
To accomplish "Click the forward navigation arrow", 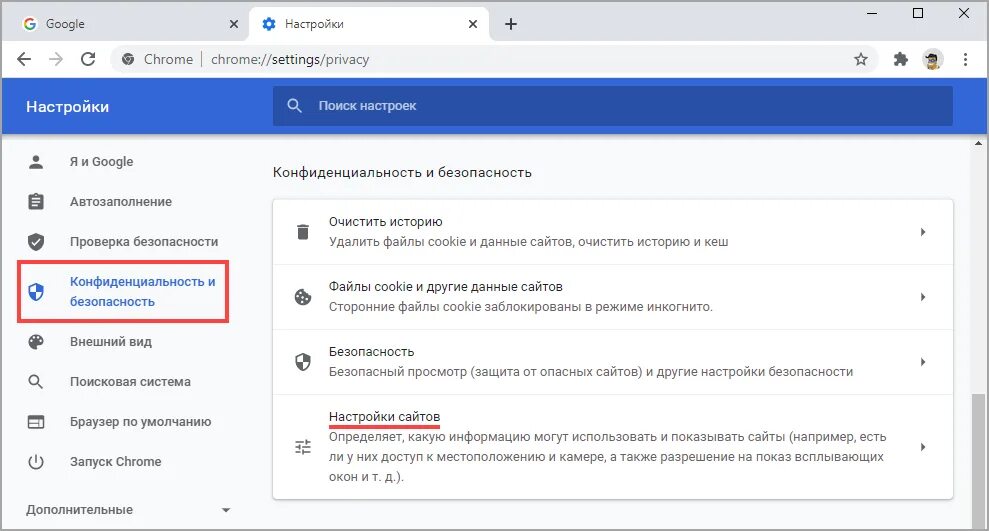I will click(x=56, y=59).
